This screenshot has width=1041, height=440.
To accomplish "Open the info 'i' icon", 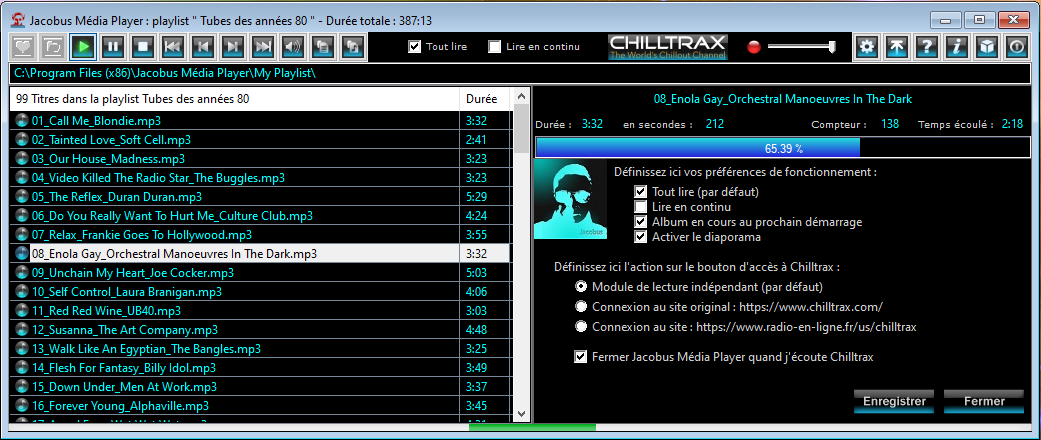I will coord(957,46).
